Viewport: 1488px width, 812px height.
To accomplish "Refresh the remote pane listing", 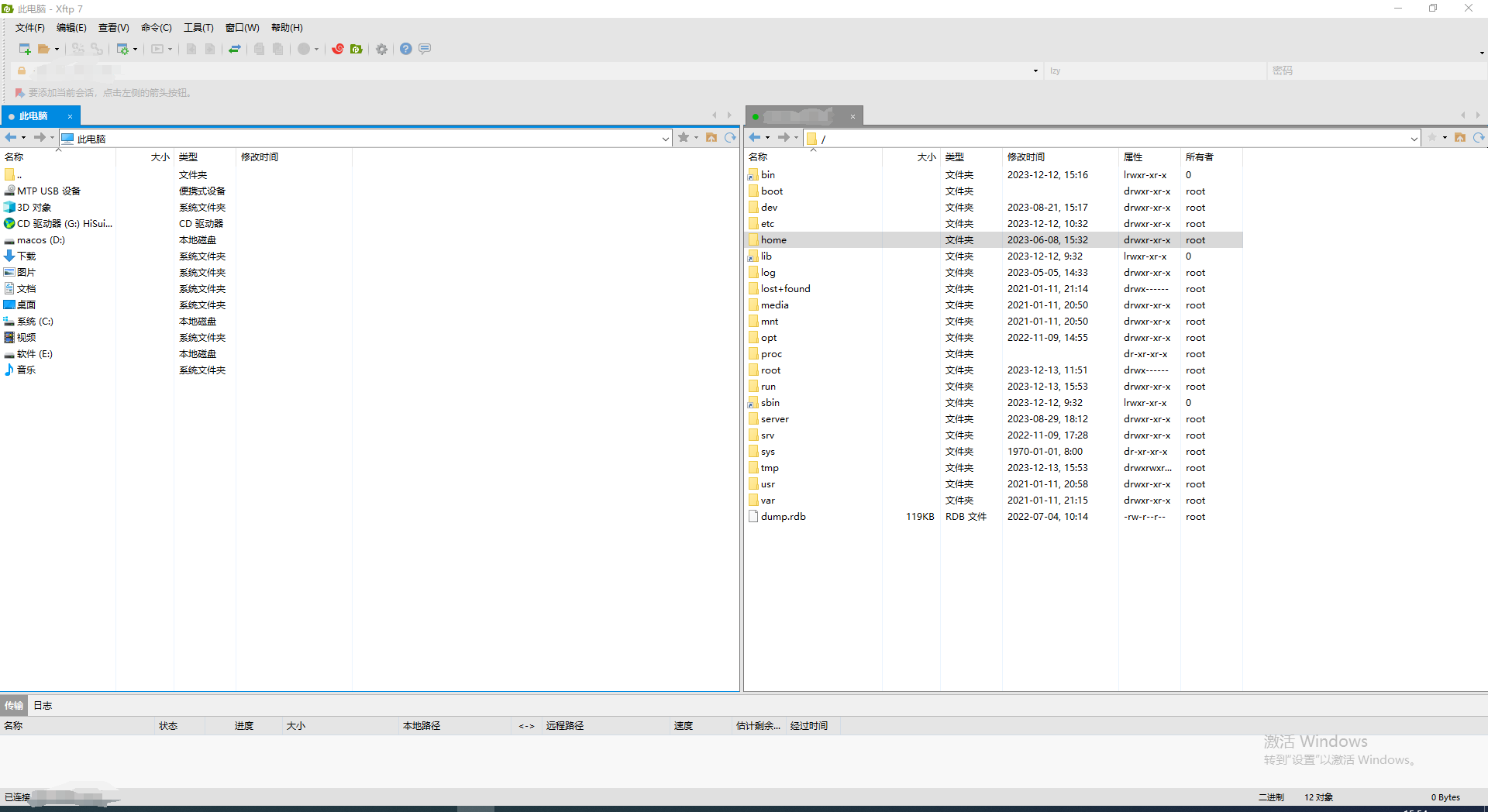I will point(1479,137).
